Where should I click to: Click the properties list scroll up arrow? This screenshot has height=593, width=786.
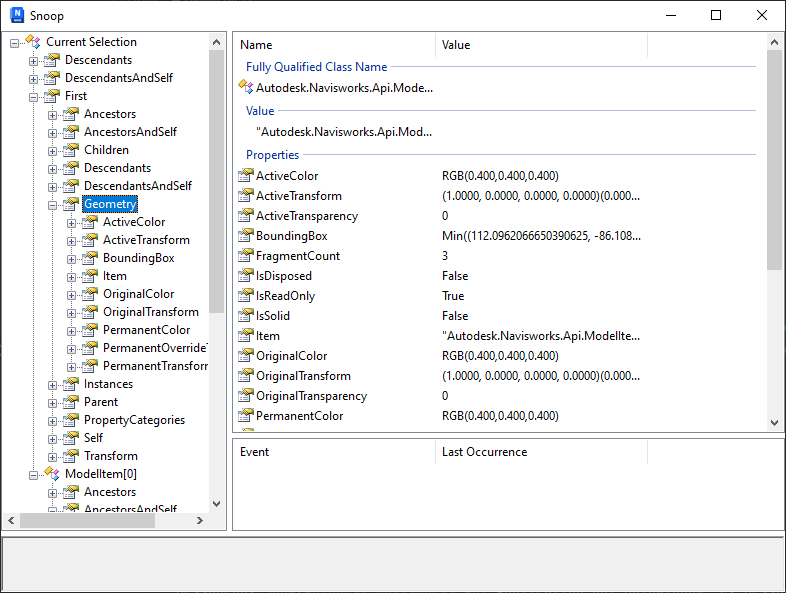tap(774, 42)
